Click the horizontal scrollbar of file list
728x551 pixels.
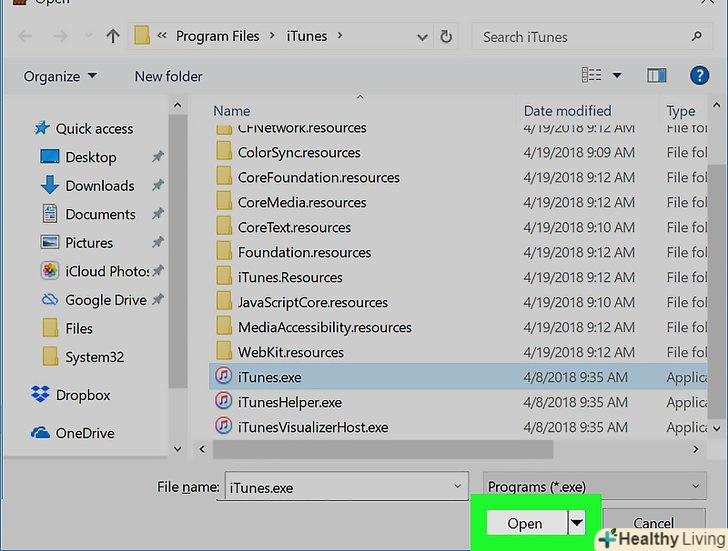click(383, 449)
